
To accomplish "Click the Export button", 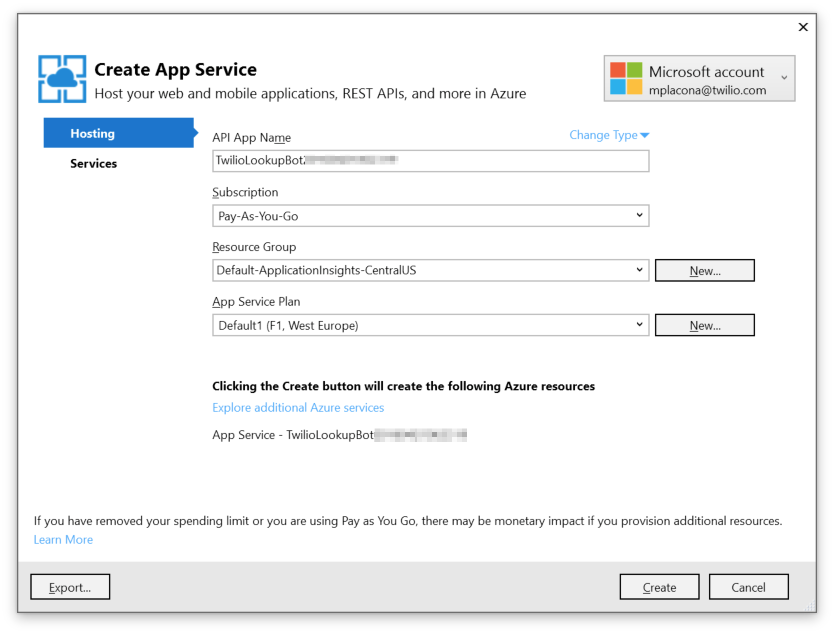I will click(70, 587).
